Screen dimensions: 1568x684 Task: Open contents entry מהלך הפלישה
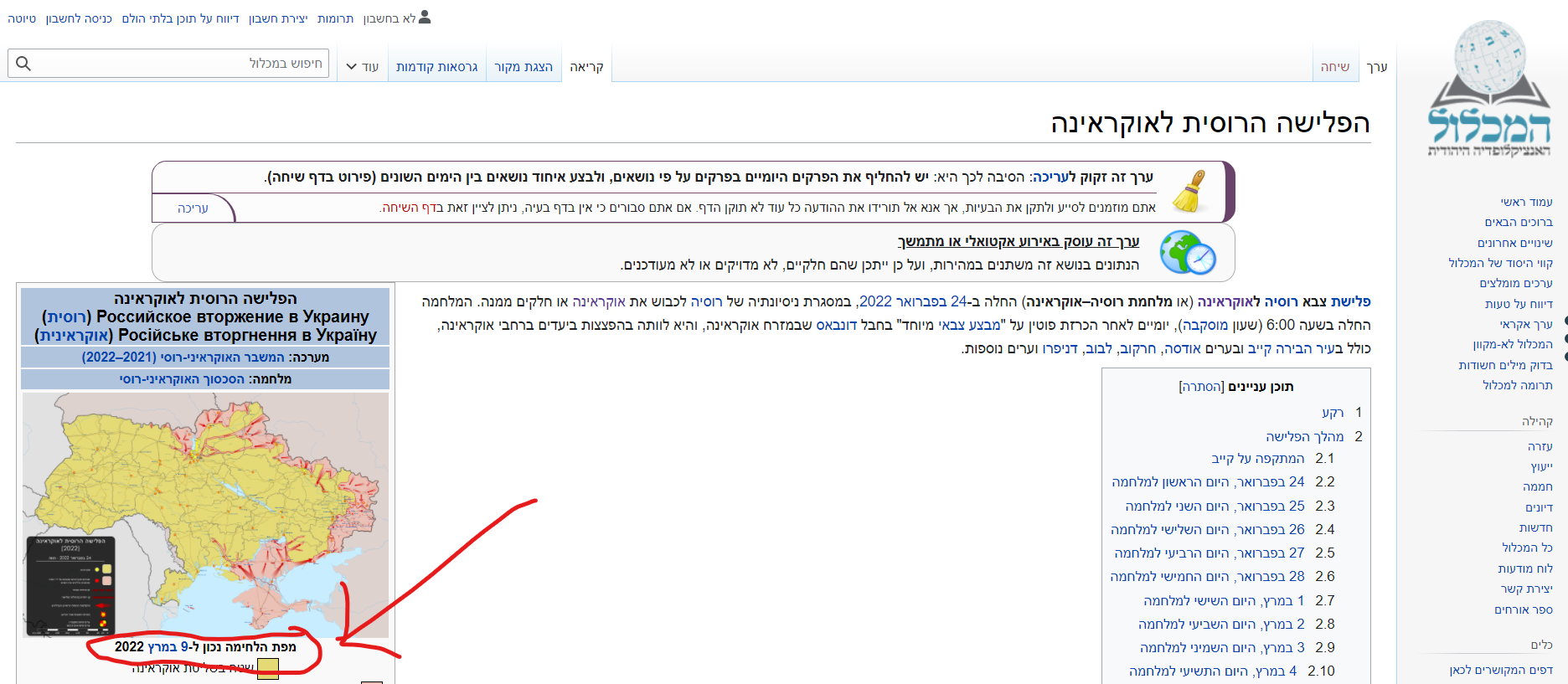(x=1304, y=436)
